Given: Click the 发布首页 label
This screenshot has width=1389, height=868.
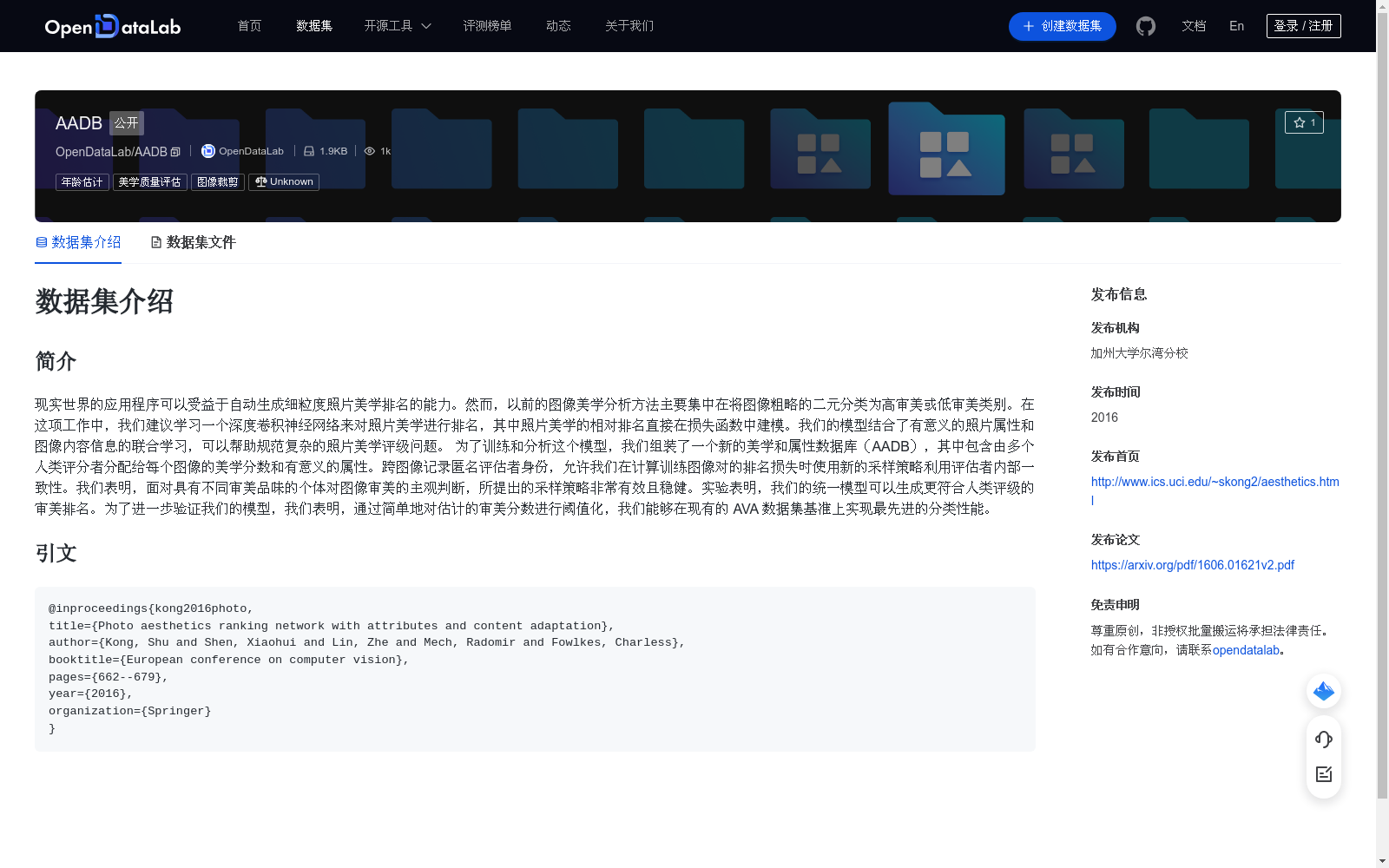Looking at the screenshot, I should 1116,457.
